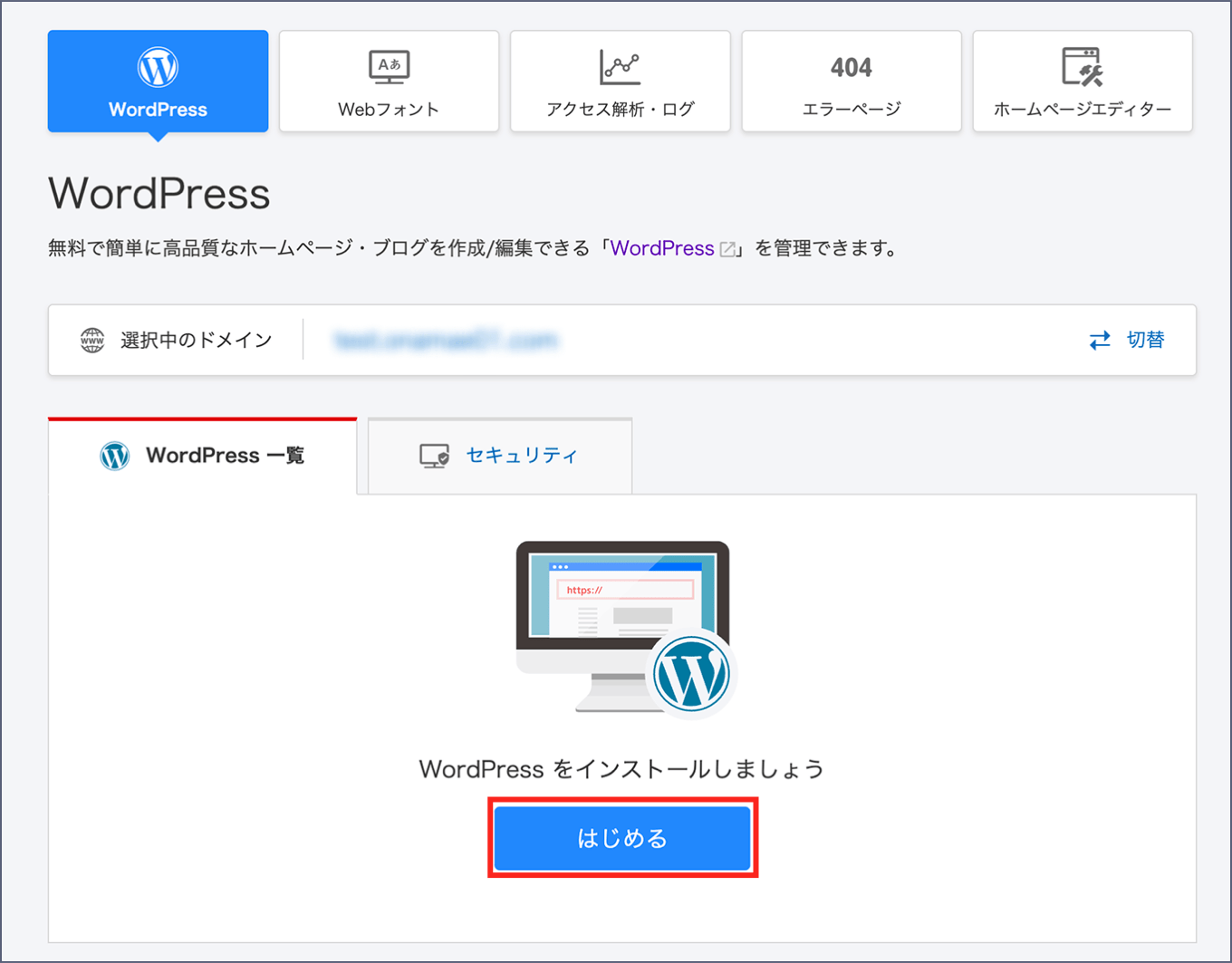Click the WordPress logo icon in blue tile
Screen dimensions: 1232x963
coord(158,67)
